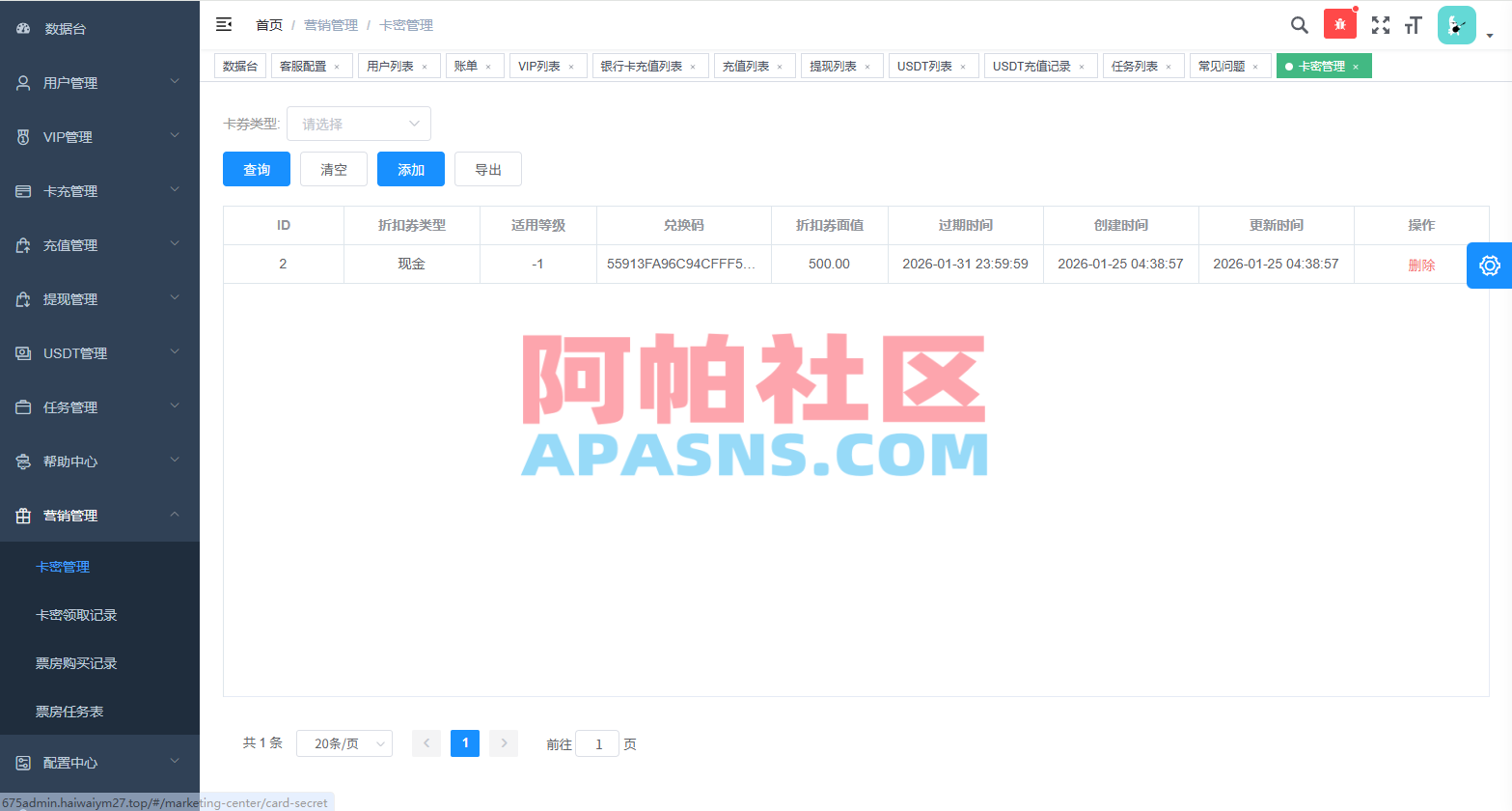Open 卡密领取记录 in the sidebar

pyautogui.click(x=99, y=615)
